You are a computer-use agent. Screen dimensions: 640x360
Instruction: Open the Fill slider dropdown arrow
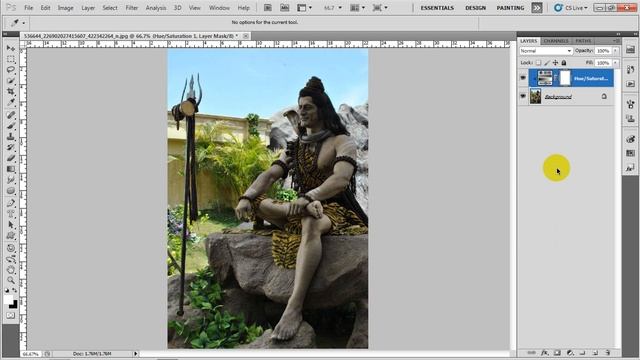click(x=616, y=63)
